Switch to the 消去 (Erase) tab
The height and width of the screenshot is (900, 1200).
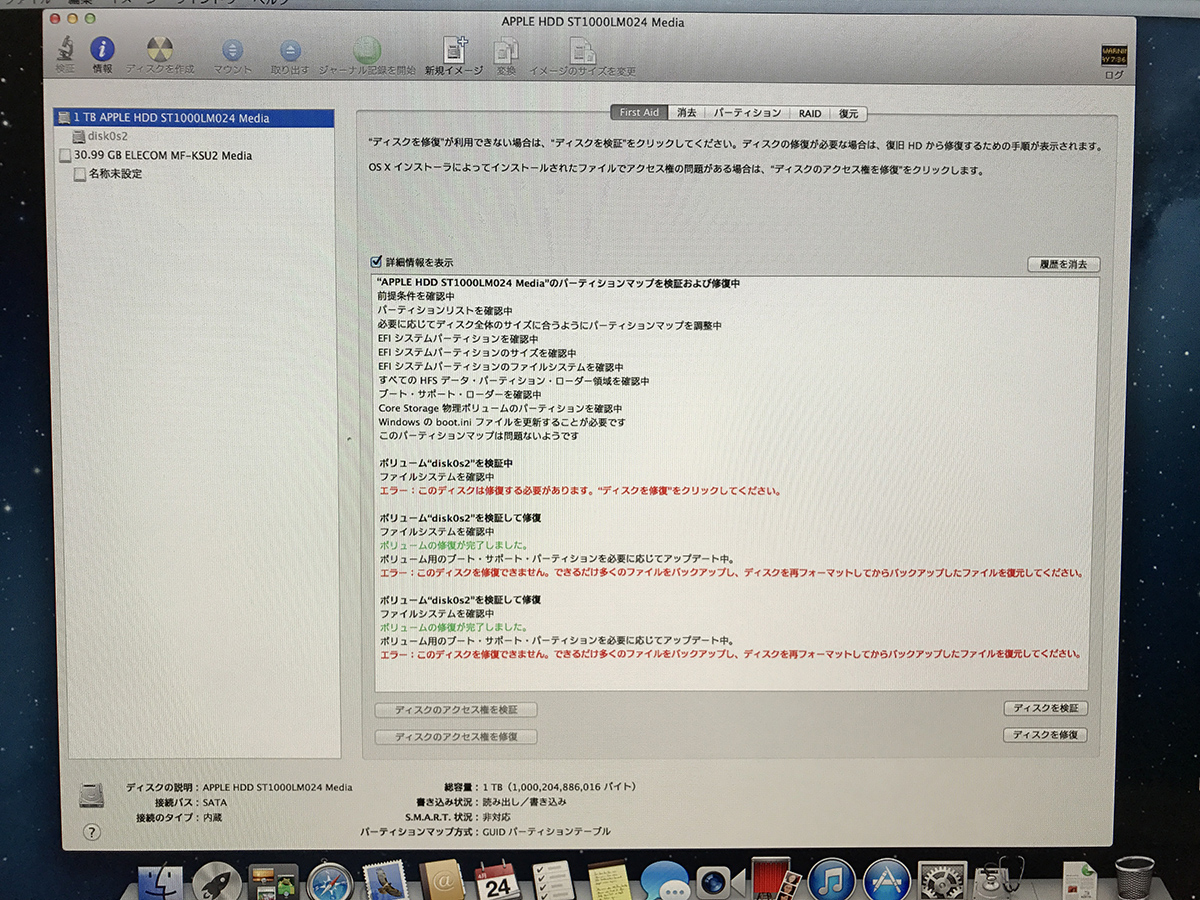coord(687,113)
